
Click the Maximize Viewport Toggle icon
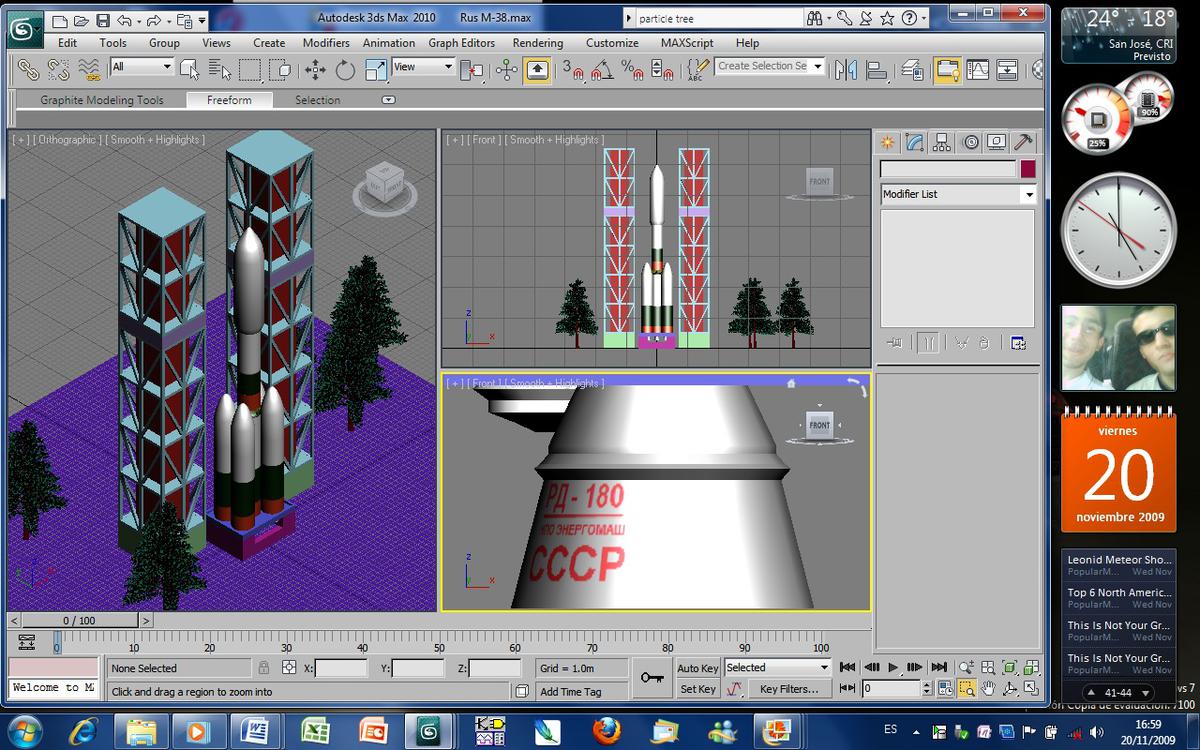point(1030,689)
